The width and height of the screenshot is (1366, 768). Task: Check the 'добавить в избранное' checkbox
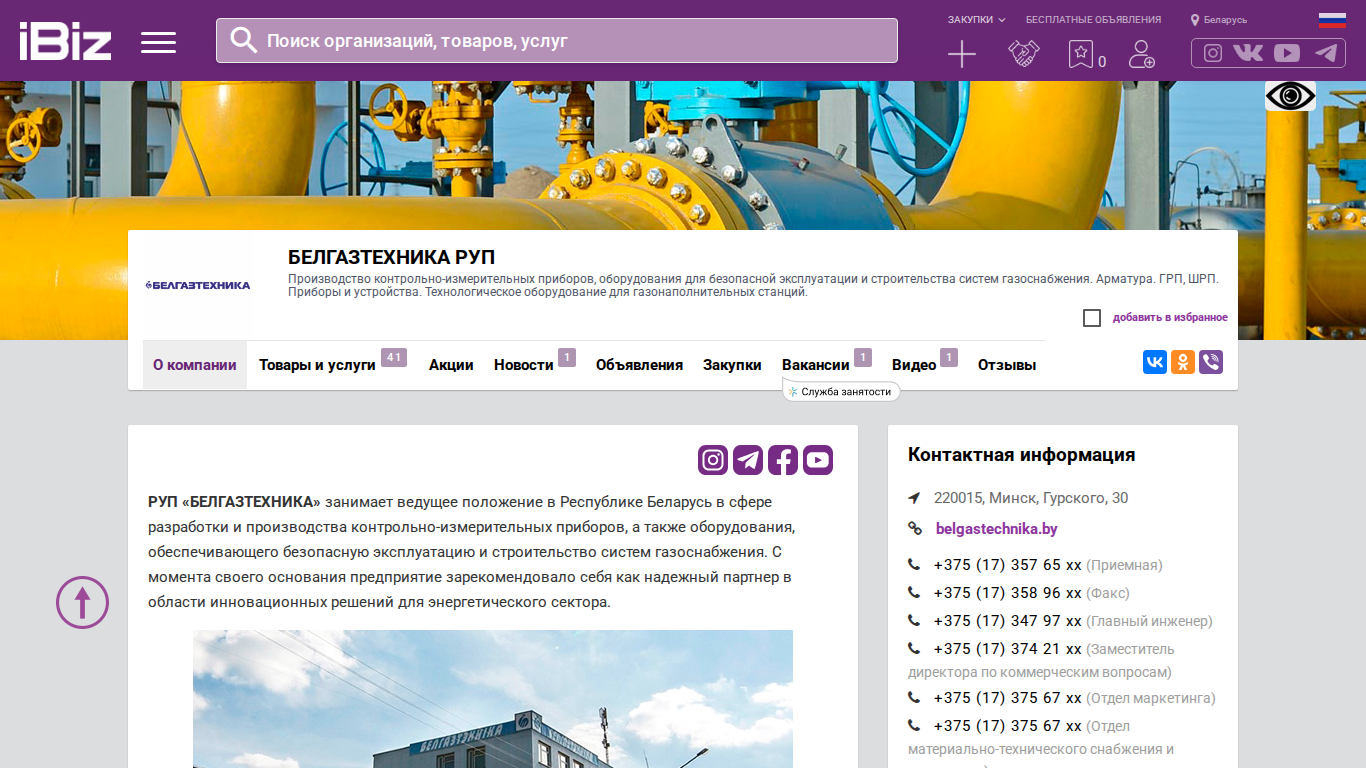[1092, 318]
